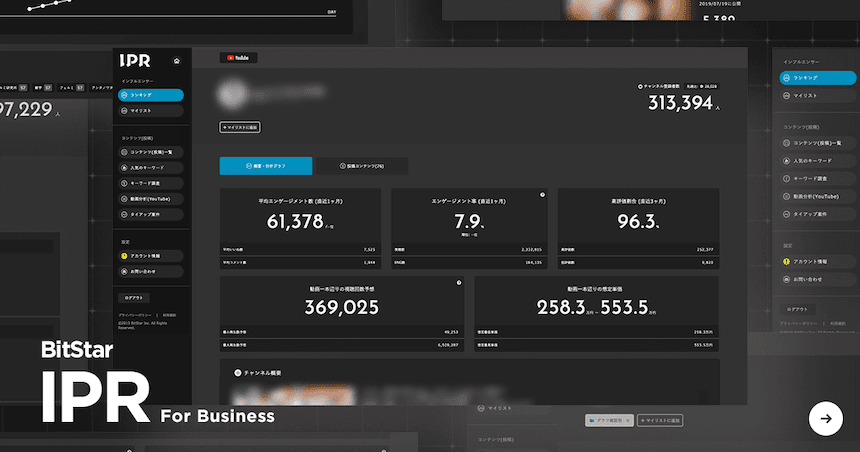Click the help icon on エンゲージメント率 card

[x=542, y=195]
